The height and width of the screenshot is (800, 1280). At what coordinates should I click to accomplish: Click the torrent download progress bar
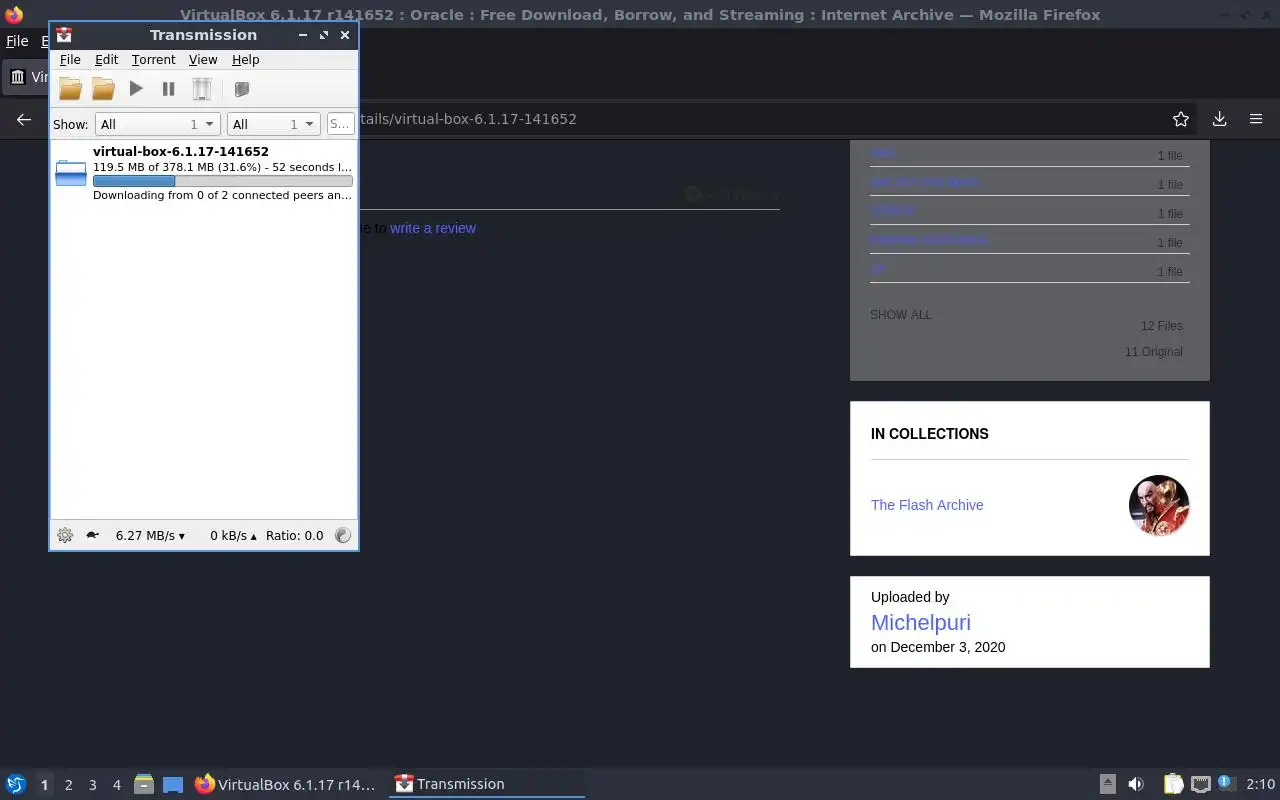point(222,181)
